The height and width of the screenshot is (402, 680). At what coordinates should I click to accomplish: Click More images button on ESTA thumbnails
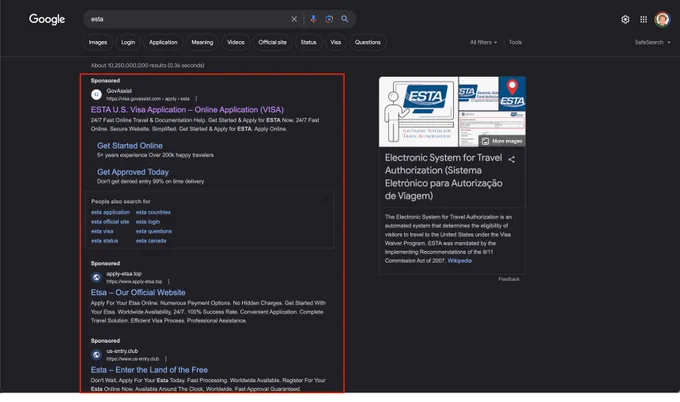coord(502,141)
